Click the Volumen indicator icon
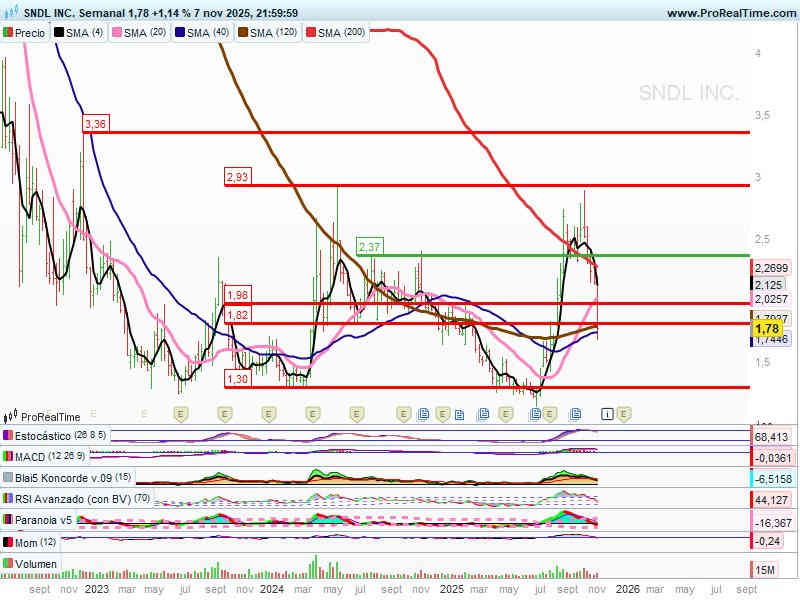This screenshot has height=600, width=800. (x=9, y=564)
